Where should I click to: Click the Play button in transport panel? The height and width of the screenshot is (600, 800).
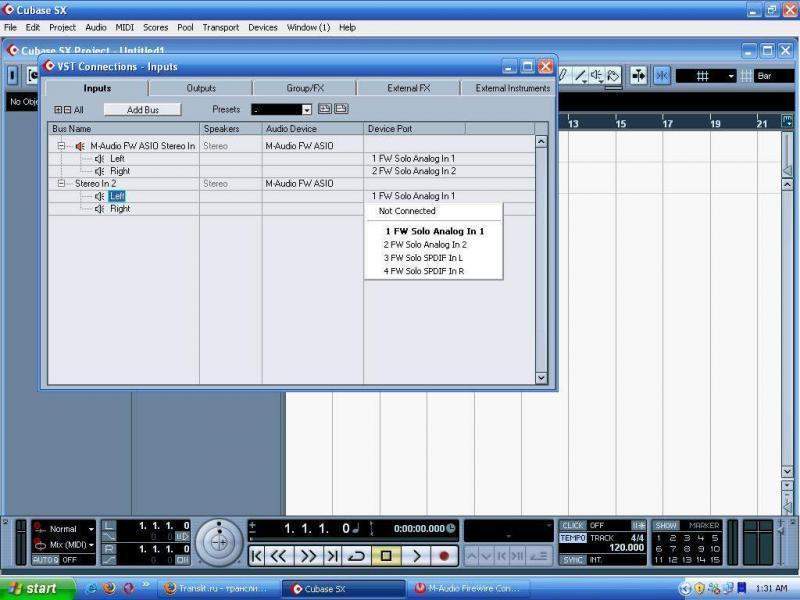click(x=416, y=555)
